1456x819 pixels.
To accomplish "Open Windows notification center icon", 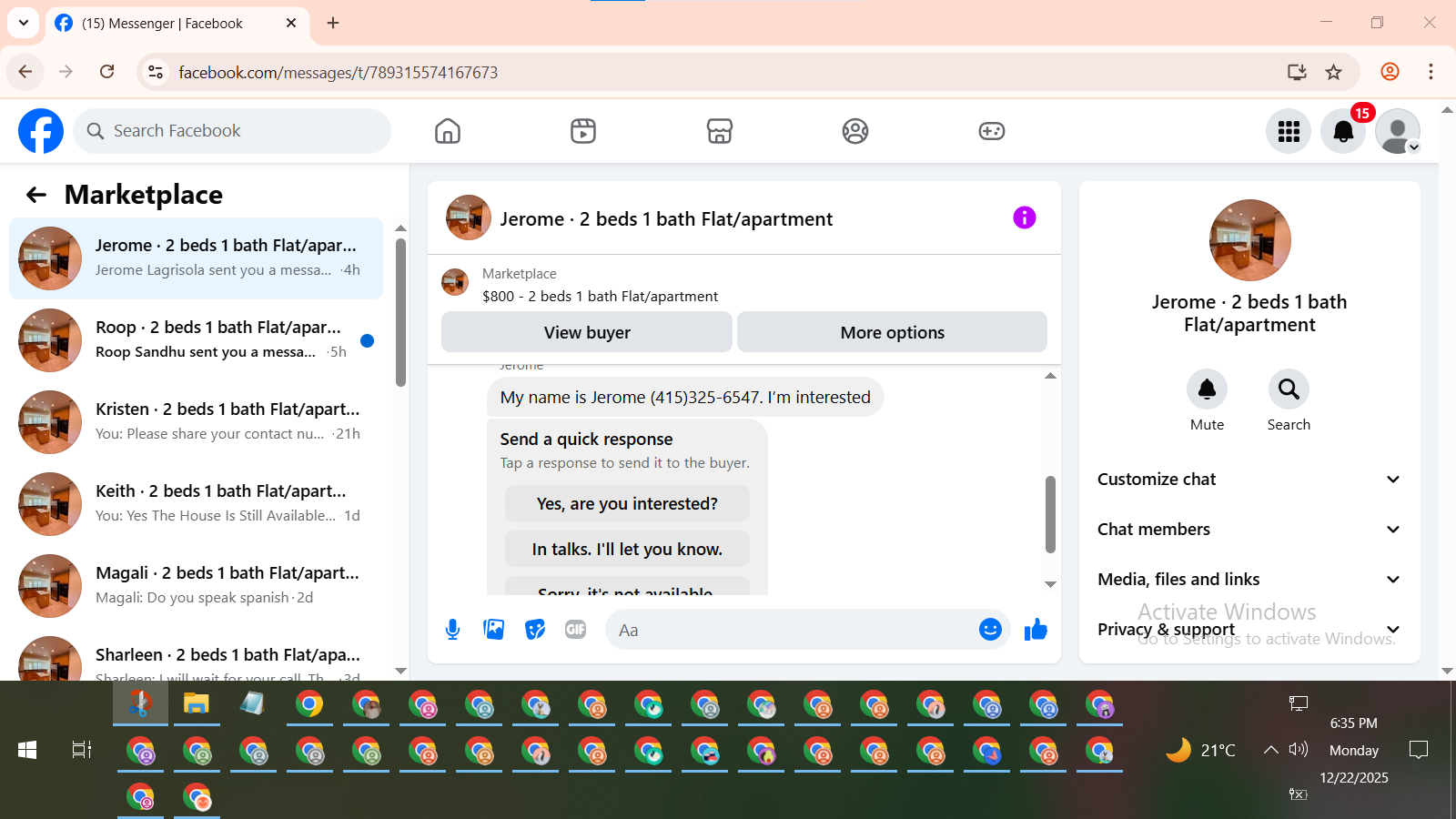I will (x=1418, y=750).
